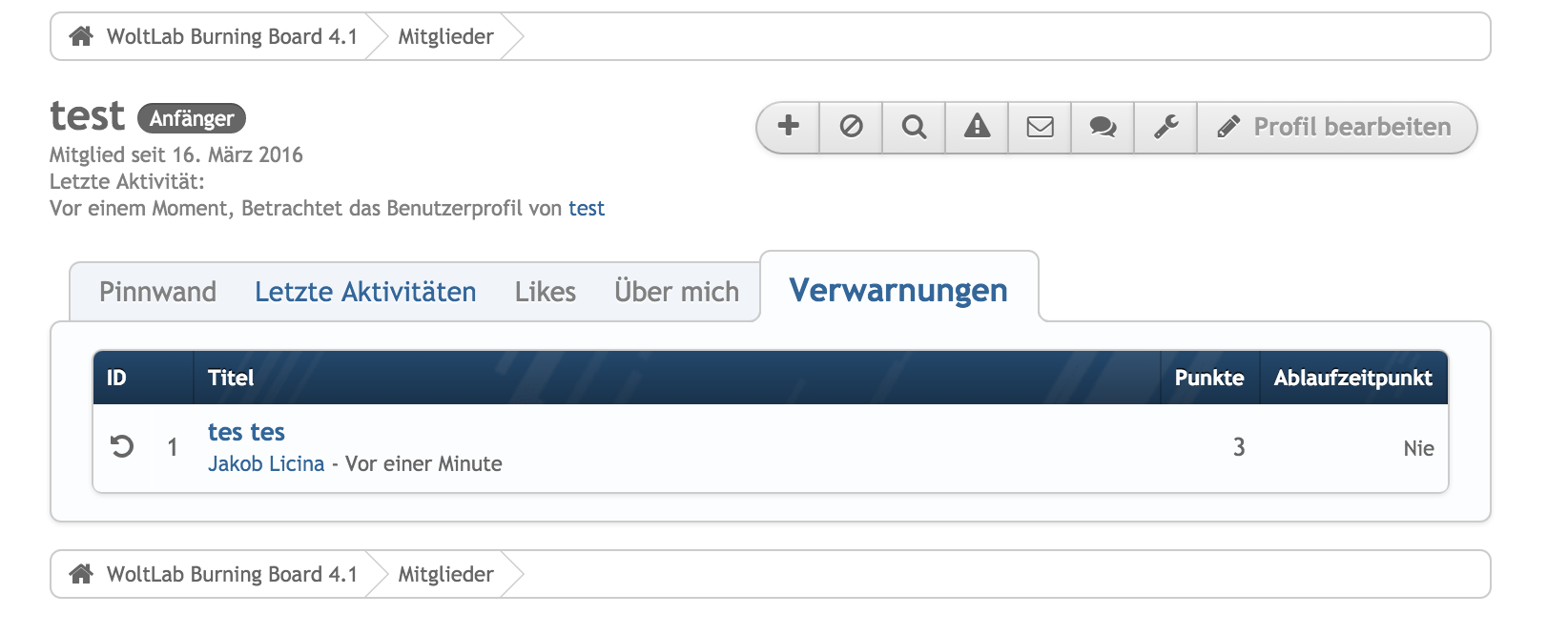Open conversation via speech bubbles icon

(x=1103, y=127)
